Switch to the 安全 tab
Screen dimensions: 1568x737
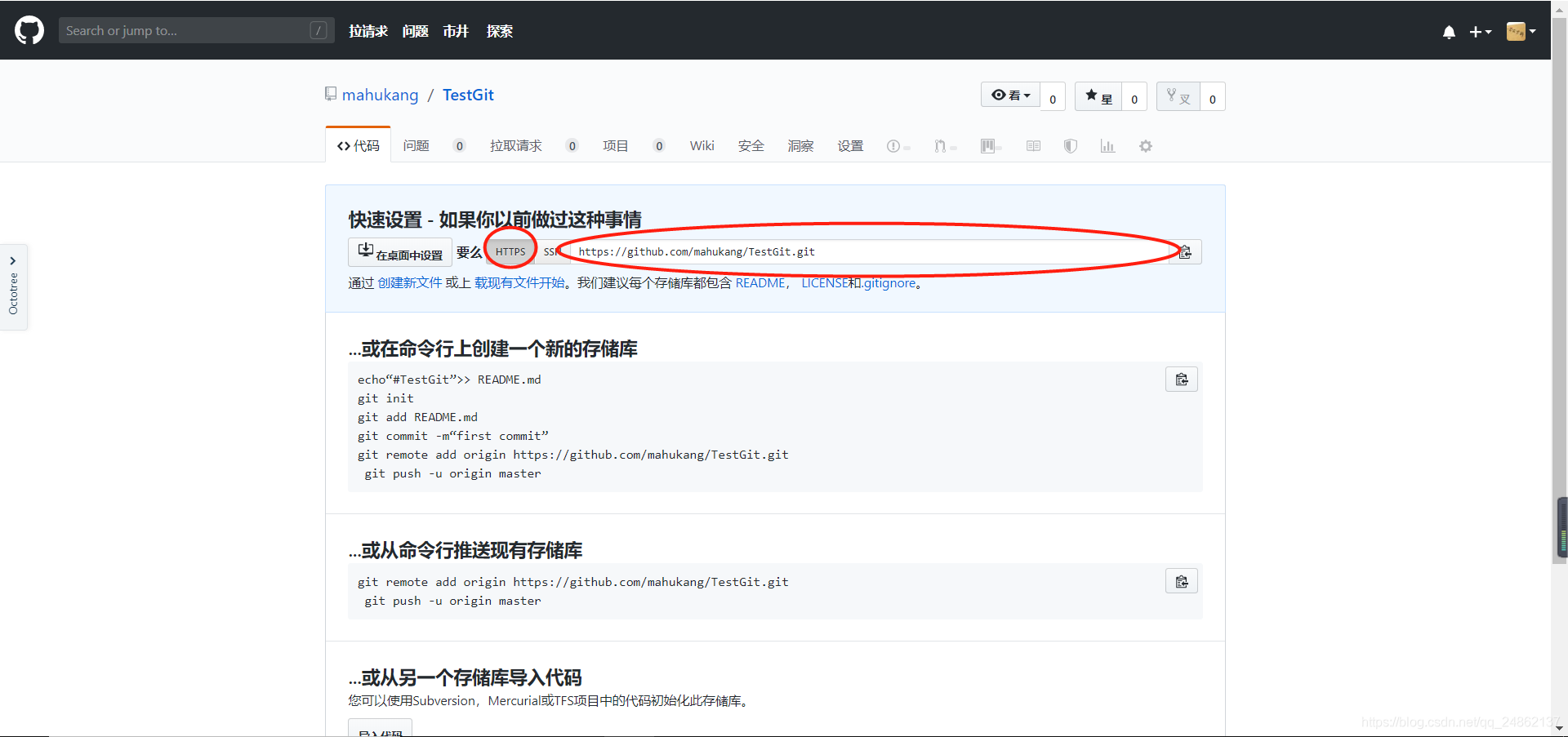[x=751, y=145]
